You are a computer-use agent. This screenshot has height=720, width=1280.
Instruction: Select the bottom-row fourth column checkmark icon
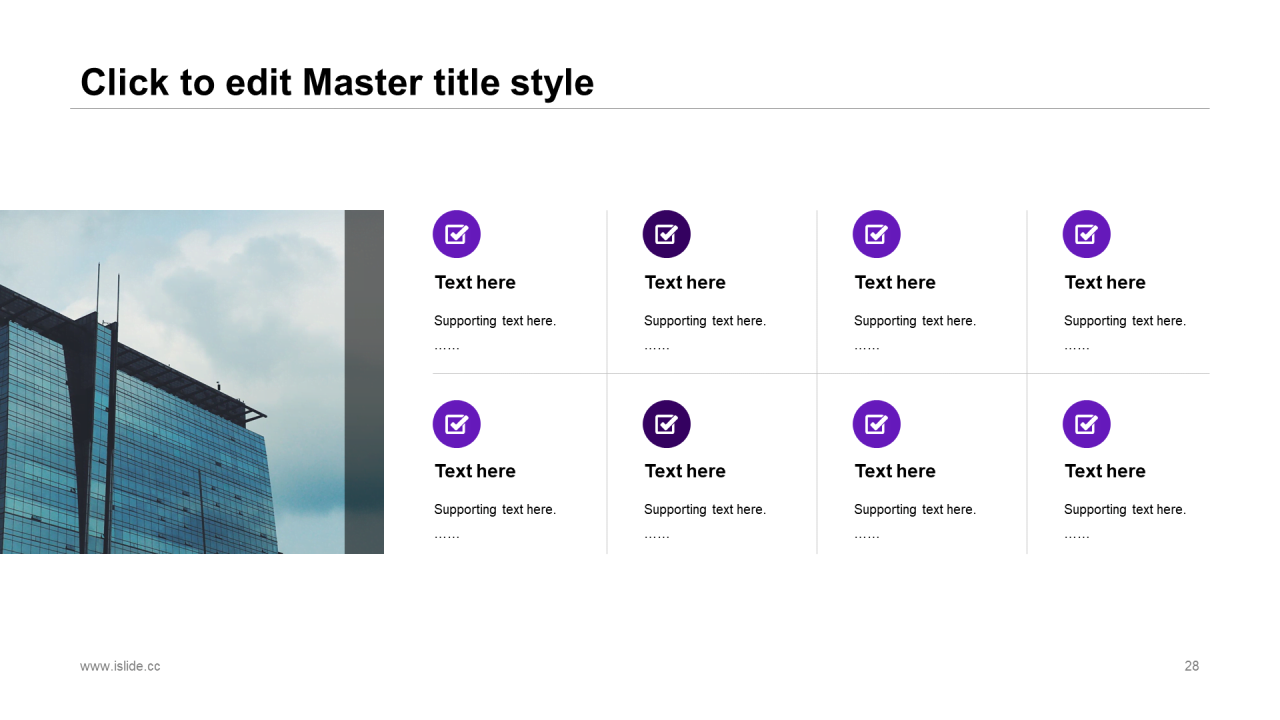pyautogui.click(x=1086, y=424)
